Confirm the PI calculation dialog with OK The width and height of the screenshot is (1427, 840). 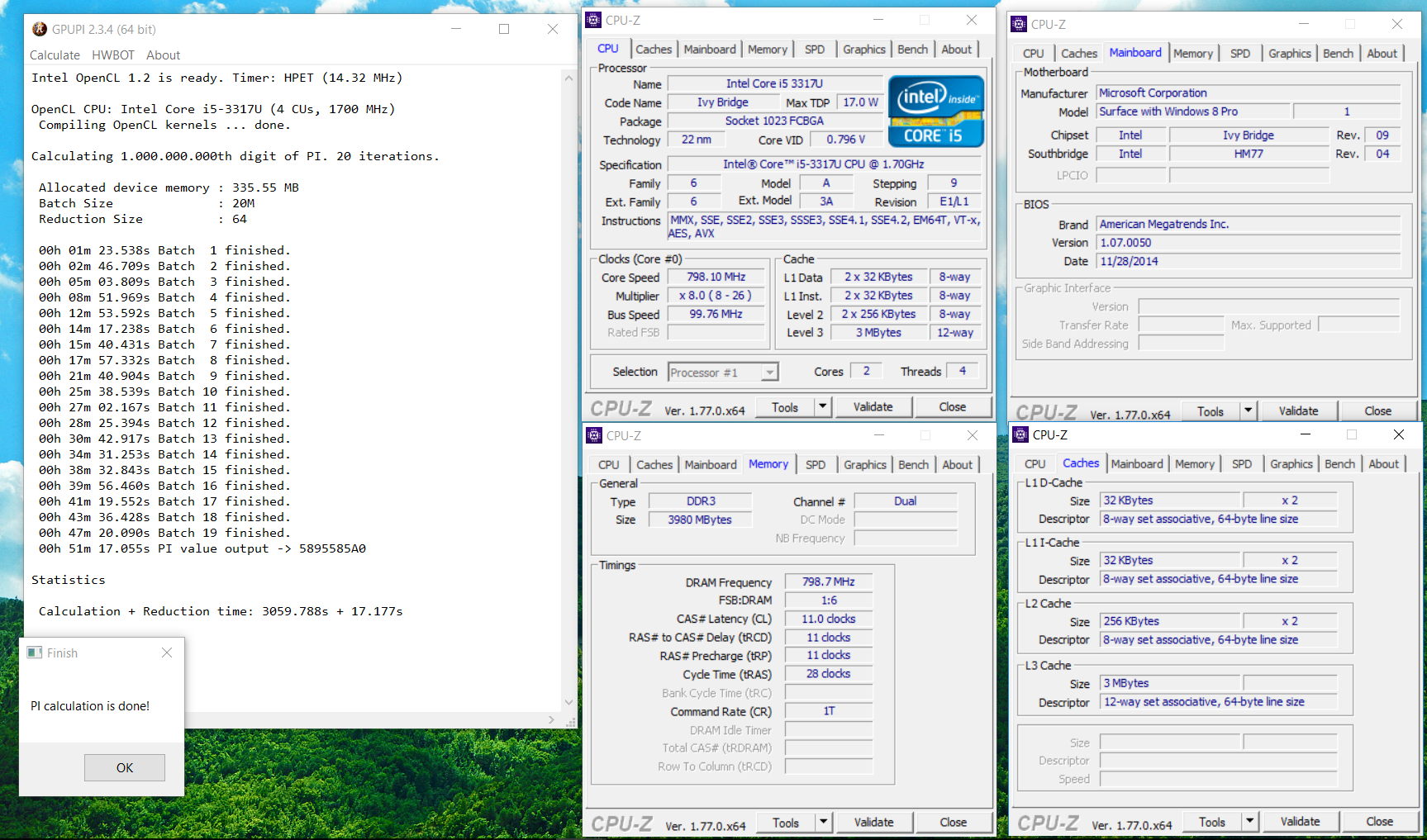[x=125, y=767]
